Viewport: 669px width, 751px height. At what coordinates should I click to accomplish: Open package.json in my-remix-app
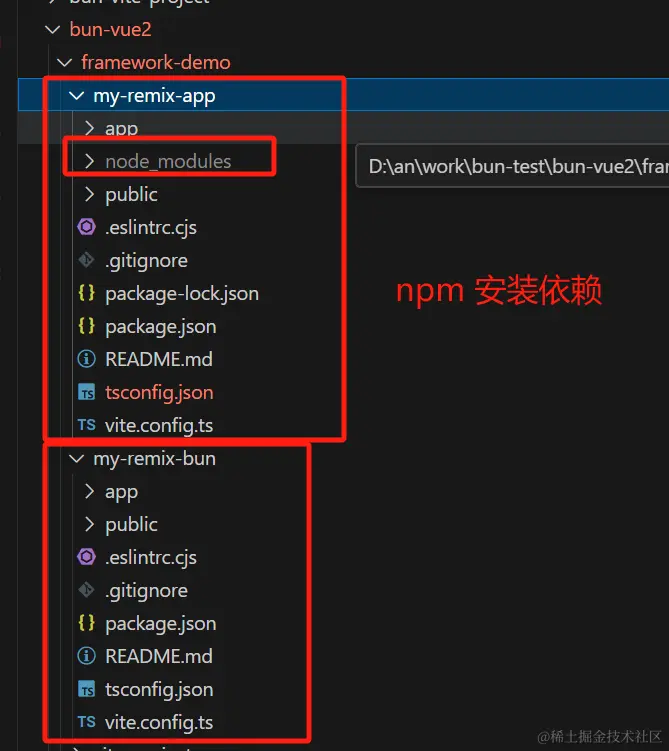(x=161, y=327)
